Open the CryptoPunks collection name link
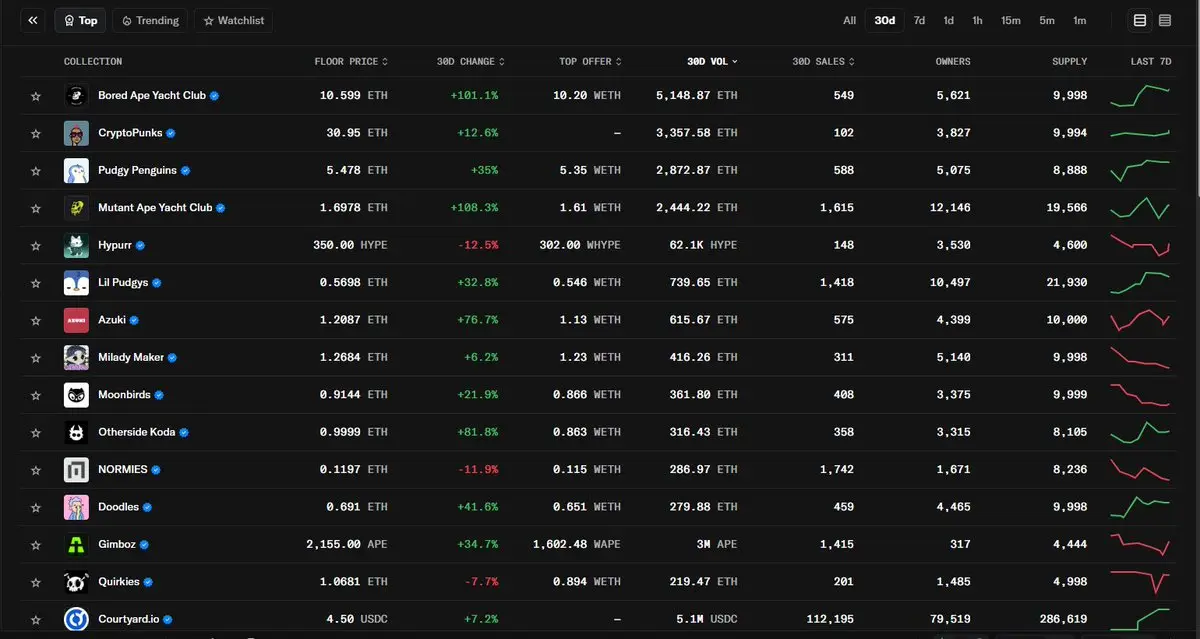This screenshot has width=1200, height=639. pyautogui.click(x=130, y=133)
